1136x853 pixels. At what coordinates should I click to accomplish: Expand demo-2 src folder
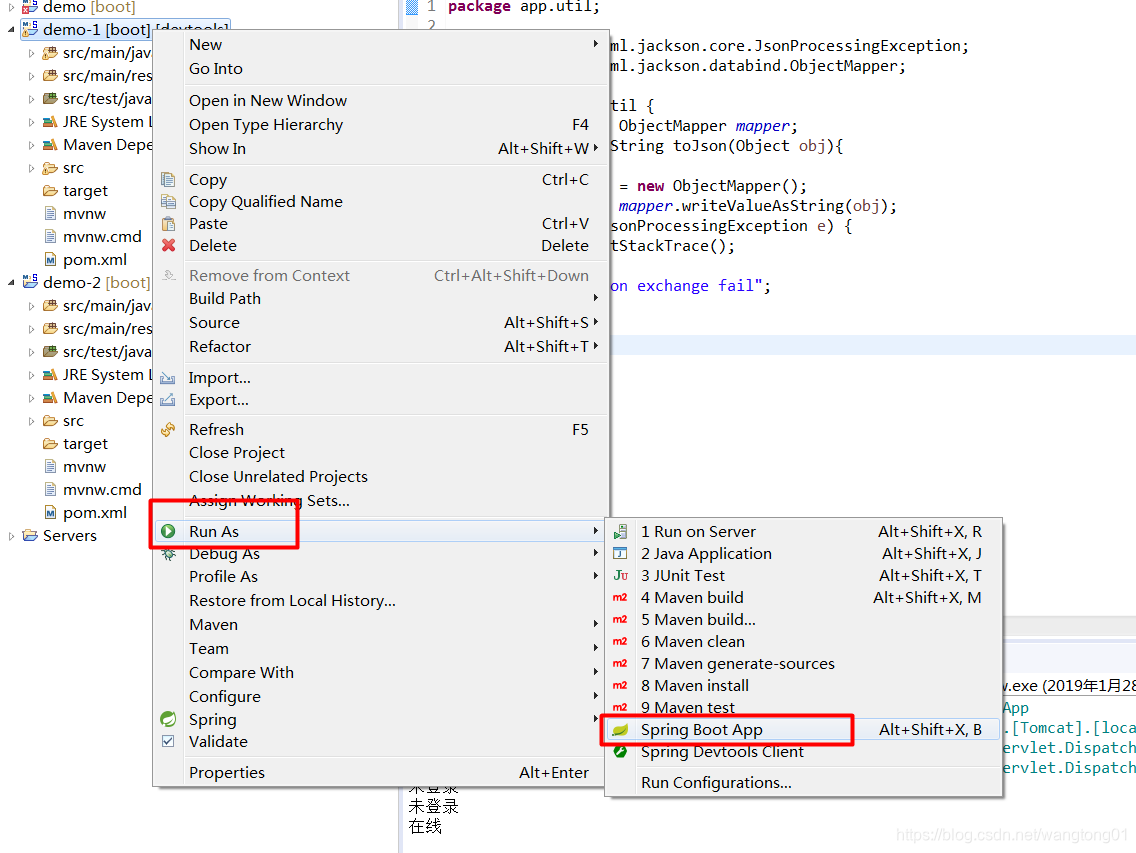point(31,421)
